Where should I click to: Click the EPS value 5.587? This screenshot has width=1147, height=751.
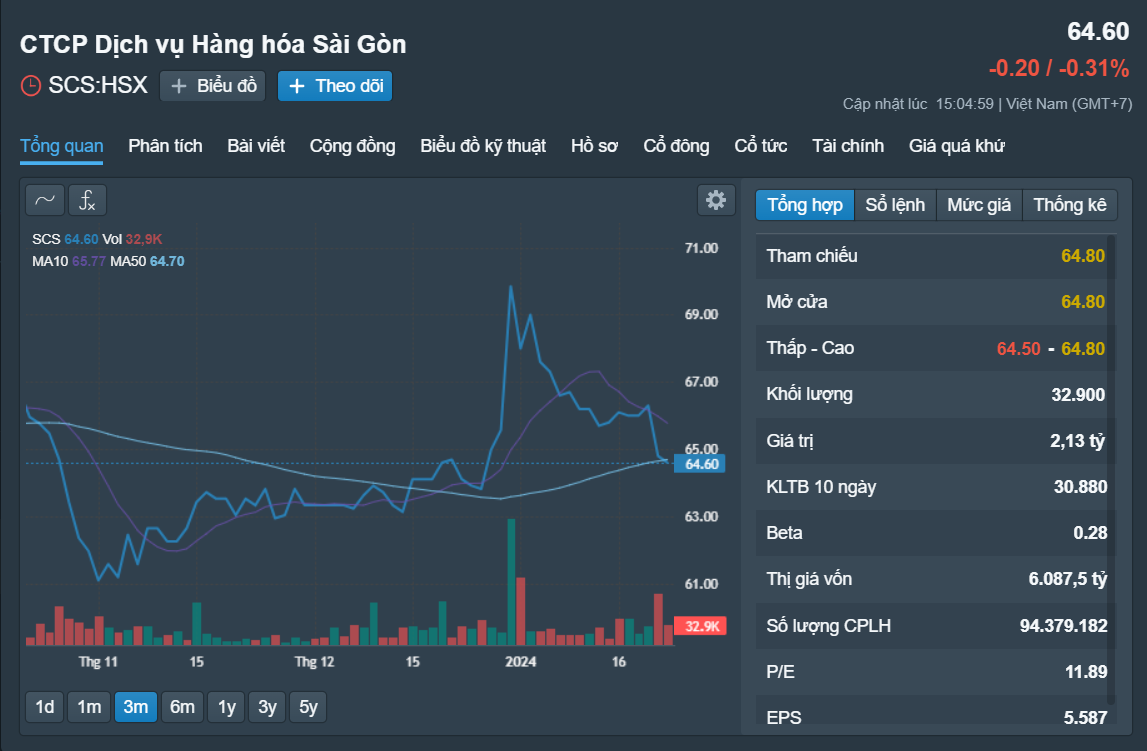coord(1086,717)
